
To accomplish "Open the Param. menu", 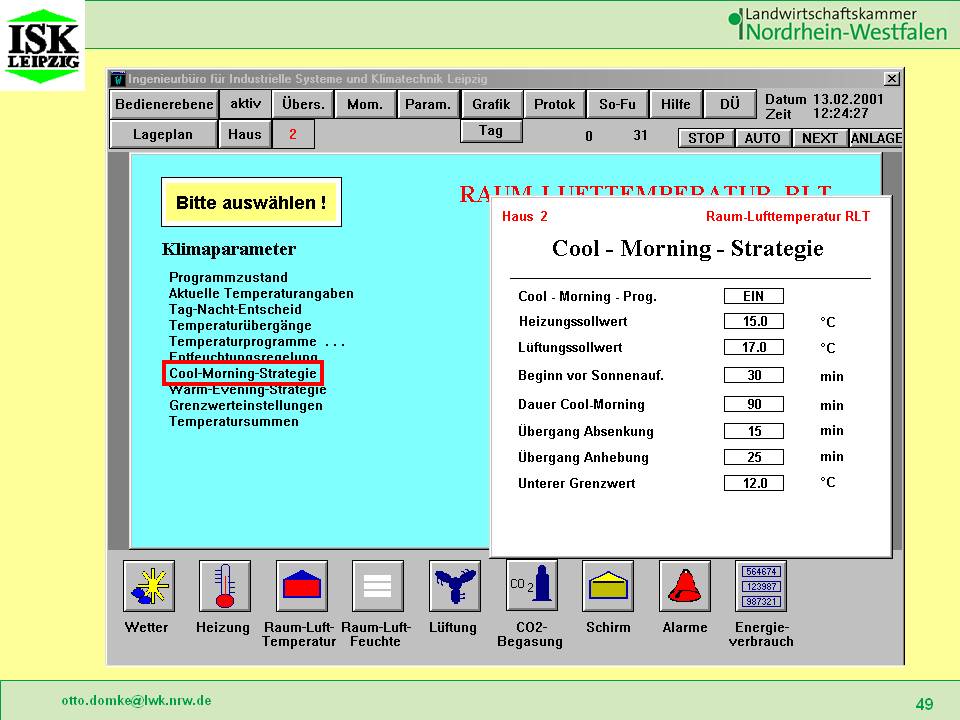I will [427, 104].
